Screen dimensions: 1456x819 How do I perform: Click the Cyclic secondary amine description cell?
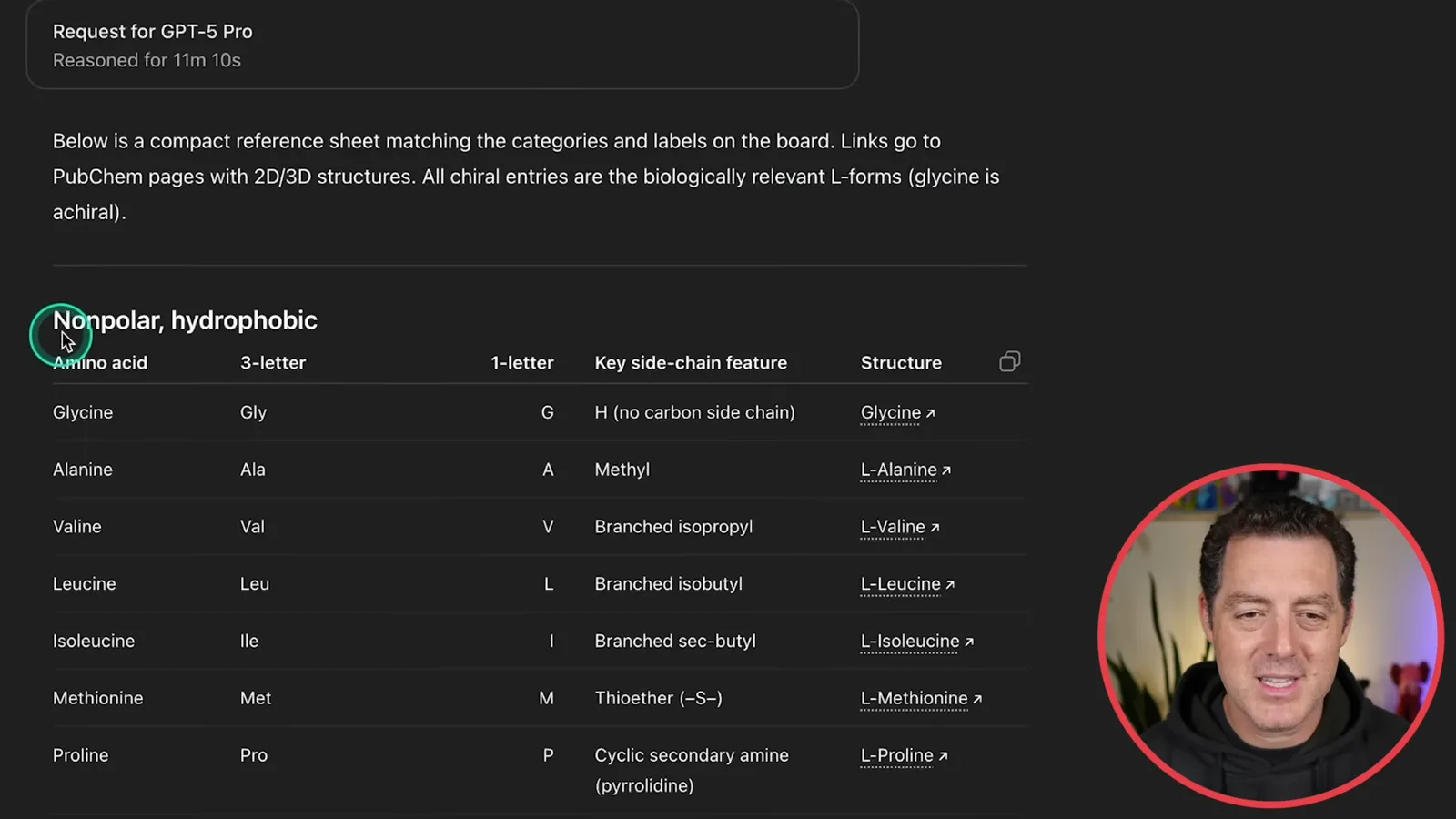[x=692, y=770]
